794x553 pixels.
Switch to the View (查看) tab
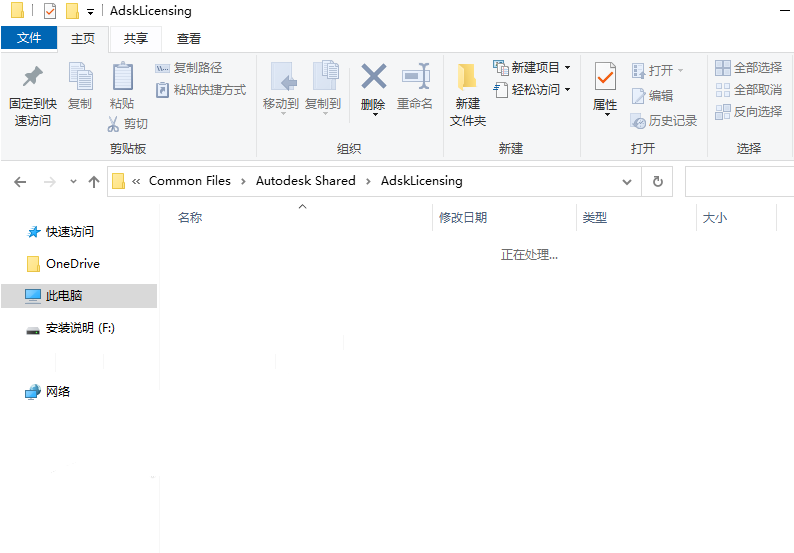[x=189, y=38]
